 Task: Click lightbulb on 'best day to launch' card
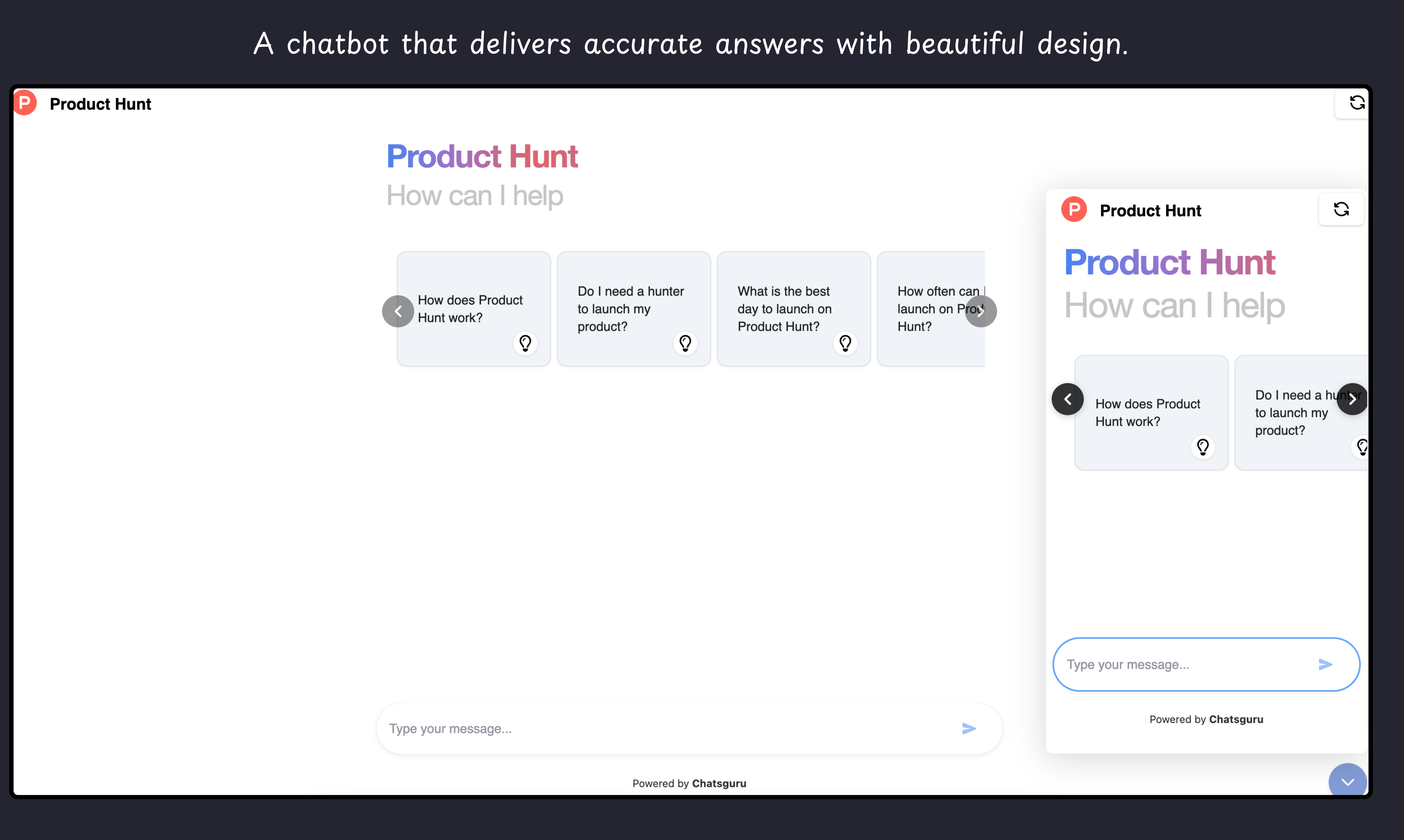[845, 343]
